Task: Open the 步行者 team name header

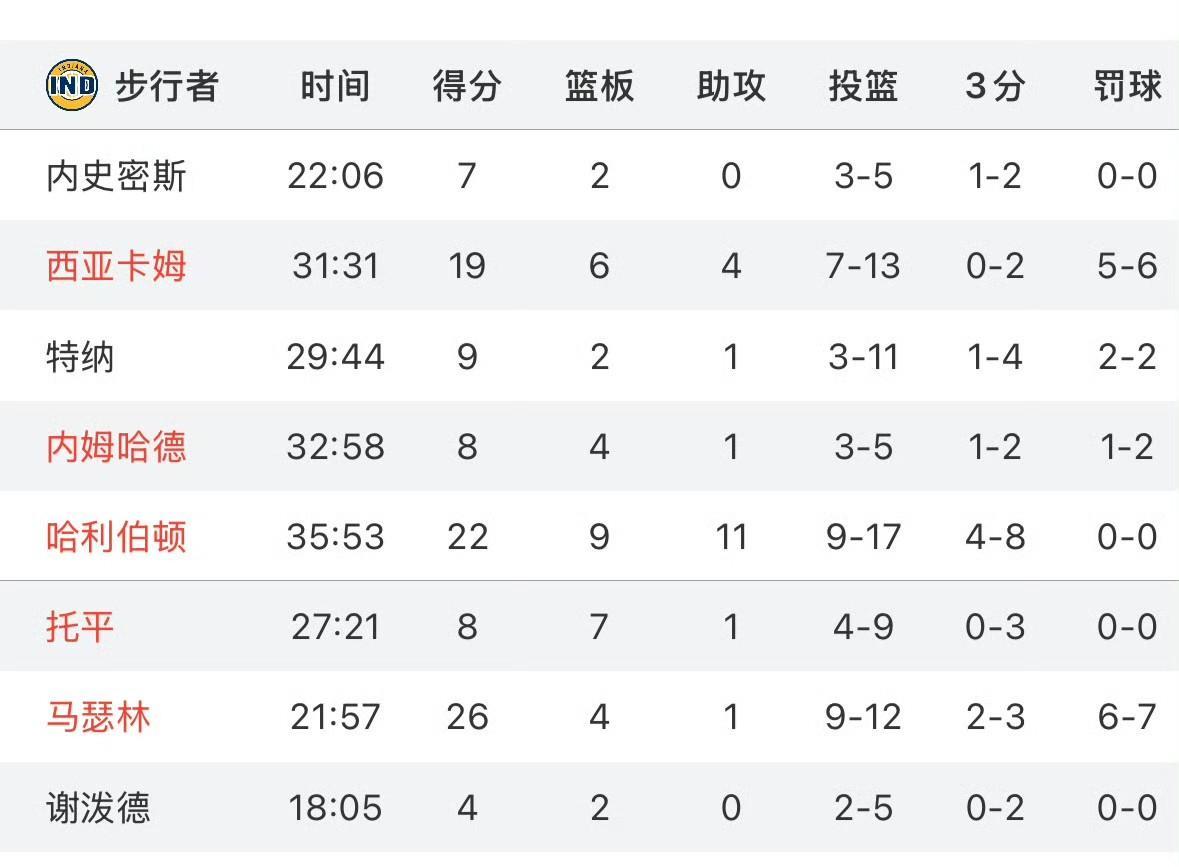Action: [x=167, y=86]
